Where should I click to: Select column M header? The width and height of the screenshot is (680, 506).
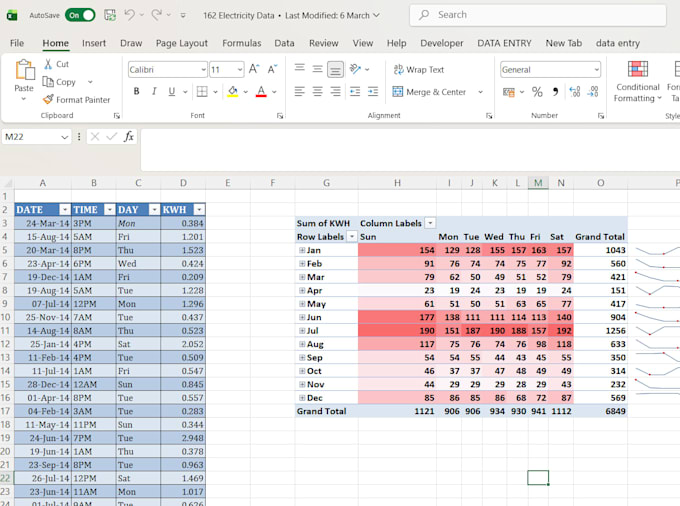click(x=538, y=183)
